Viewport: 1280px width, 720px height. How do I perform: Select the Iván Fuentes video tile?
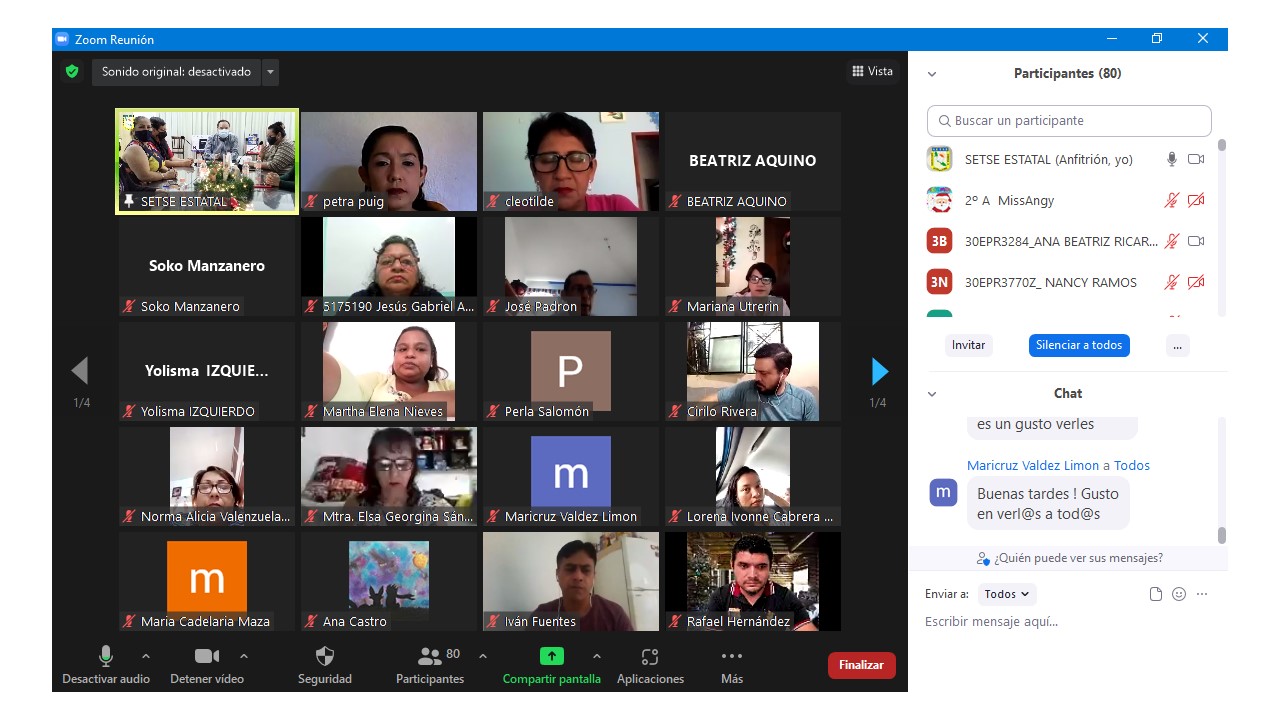tap(571, 581)
